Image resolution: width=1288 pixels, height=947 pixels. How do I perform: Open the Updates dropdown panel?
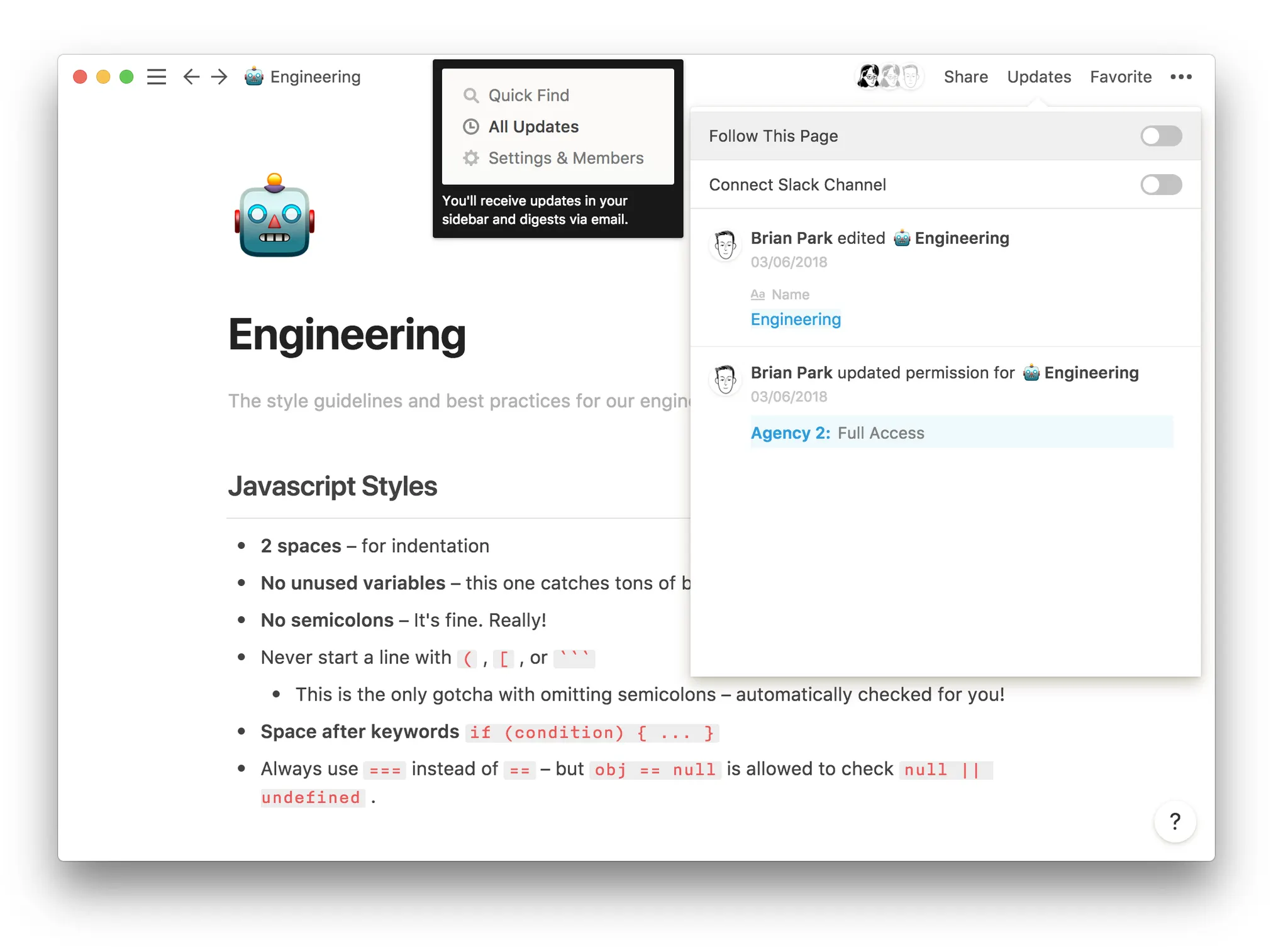click(1038, 77)
